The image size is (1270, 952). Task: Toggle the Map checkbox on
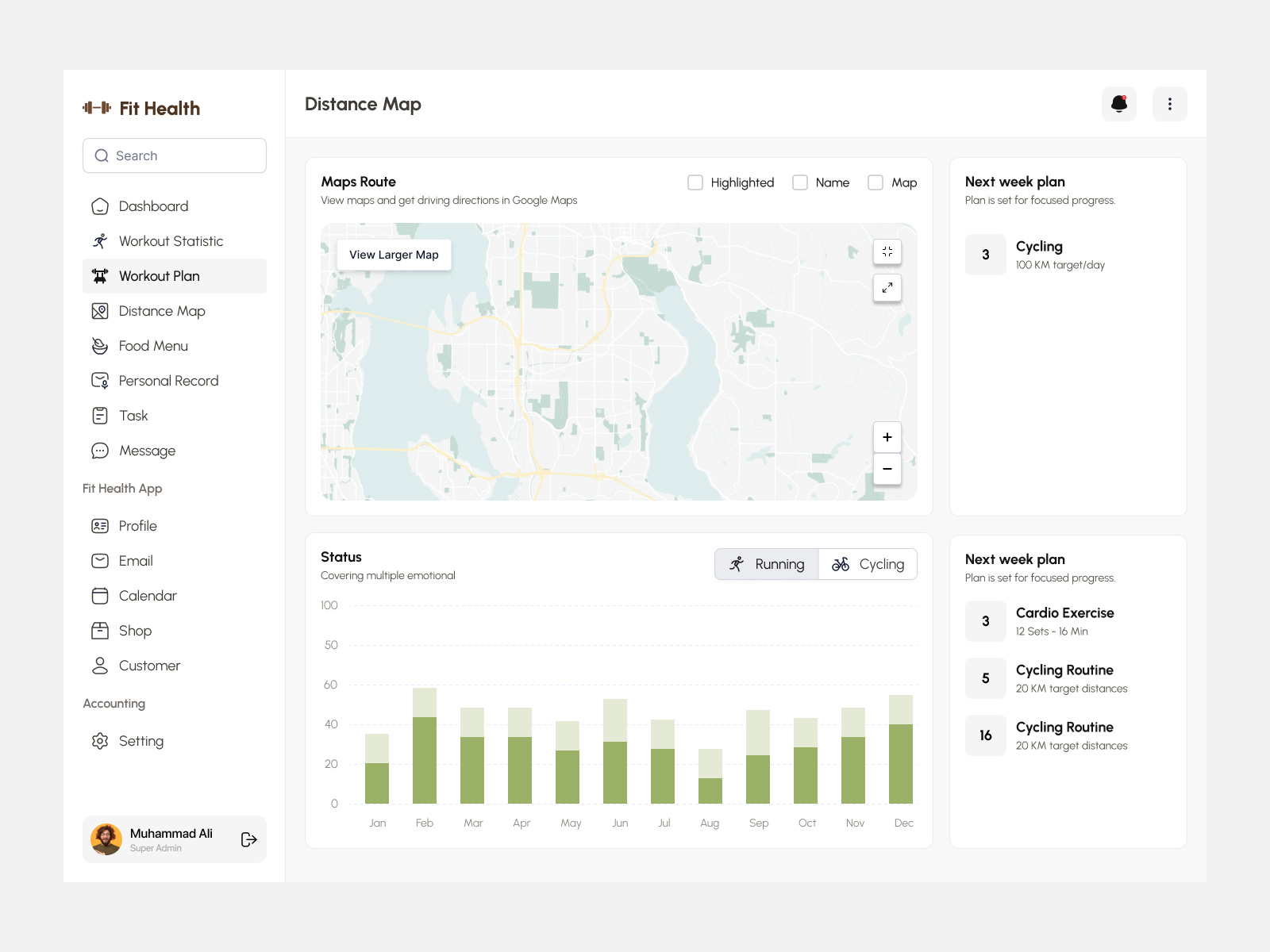[876, 182]
